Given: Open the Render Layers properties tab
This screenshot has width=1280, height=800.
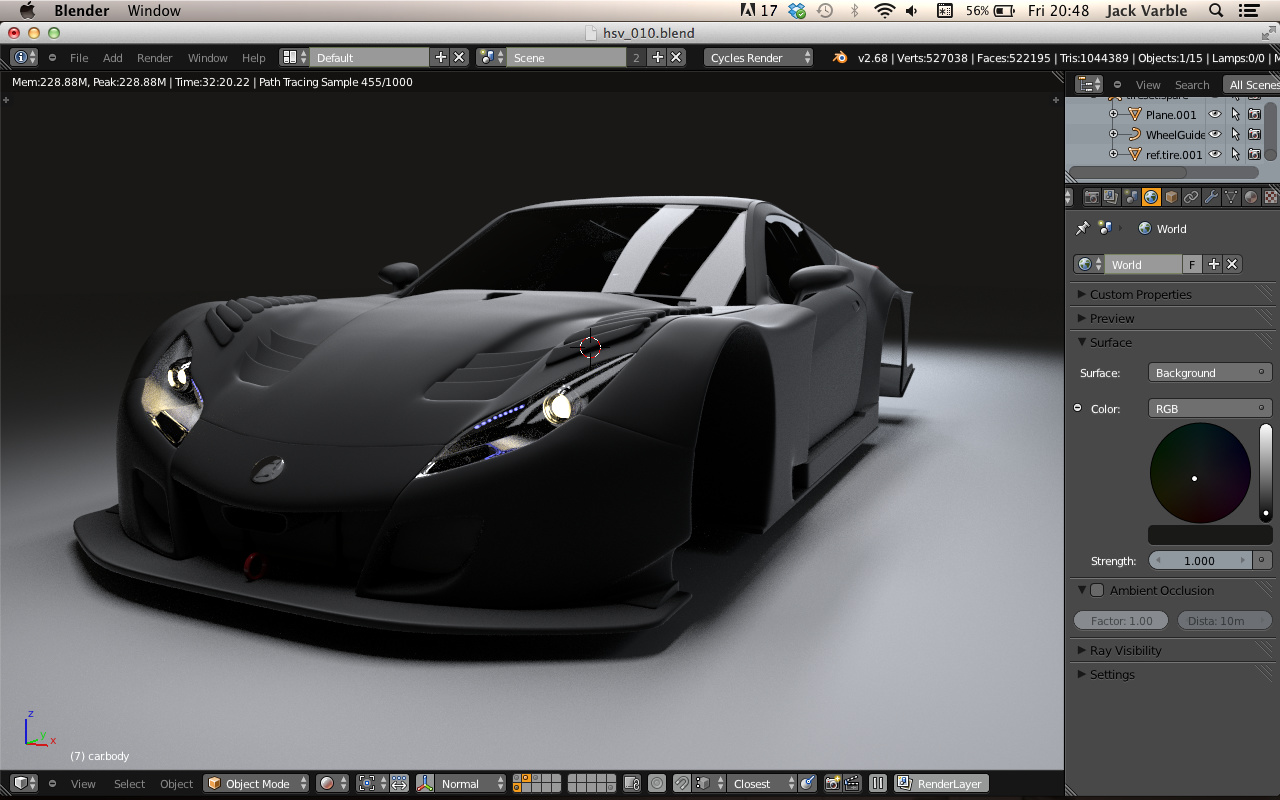Looking at the screenshot, I should click(1111, 198).
